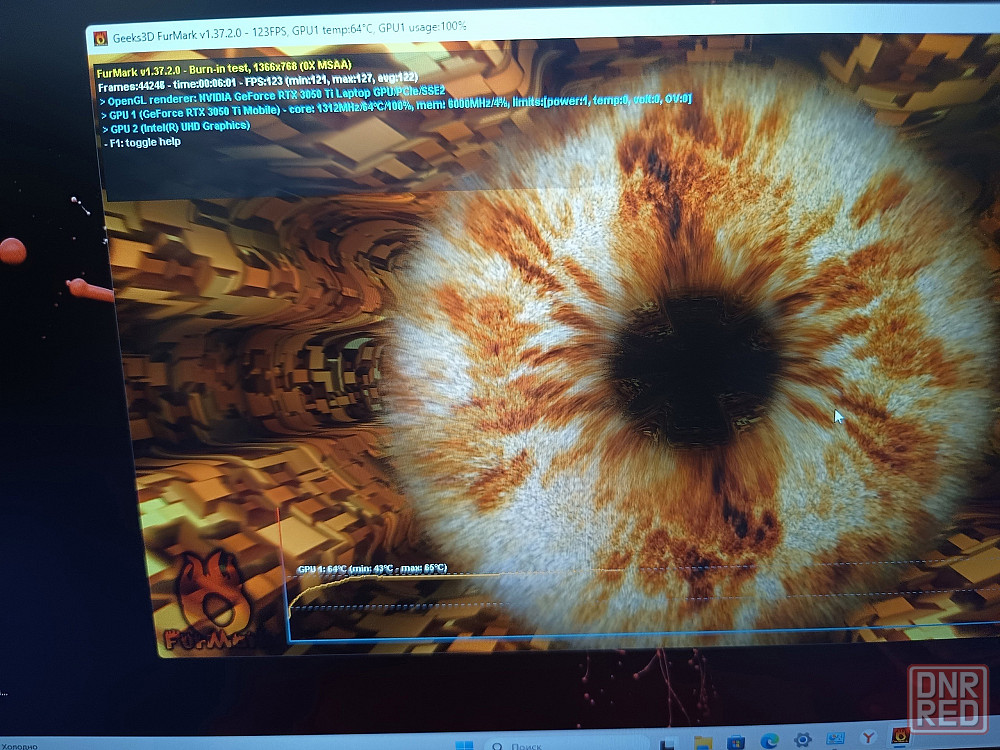Viewport: 1000px width, 750px height.
Task: Launch File Explorer from the taskbar
Action: [x=703, y=742]
